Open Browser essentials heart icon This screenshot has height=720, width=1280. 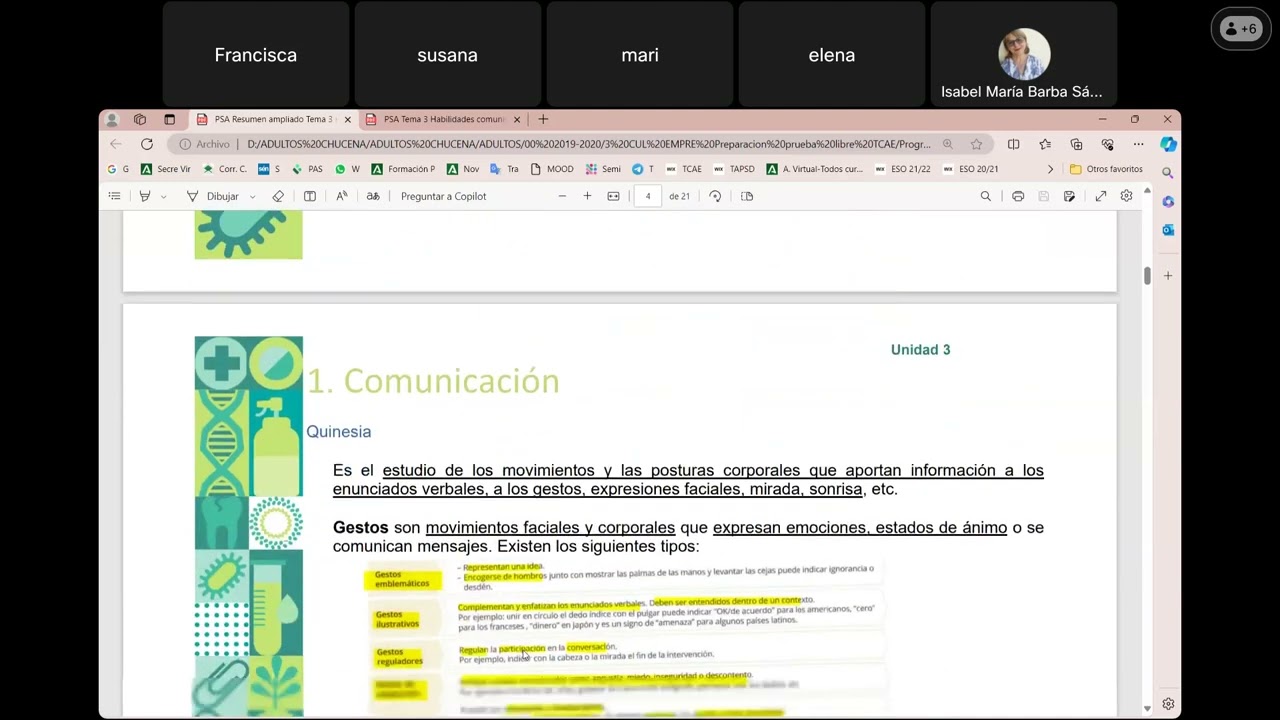1107,144
